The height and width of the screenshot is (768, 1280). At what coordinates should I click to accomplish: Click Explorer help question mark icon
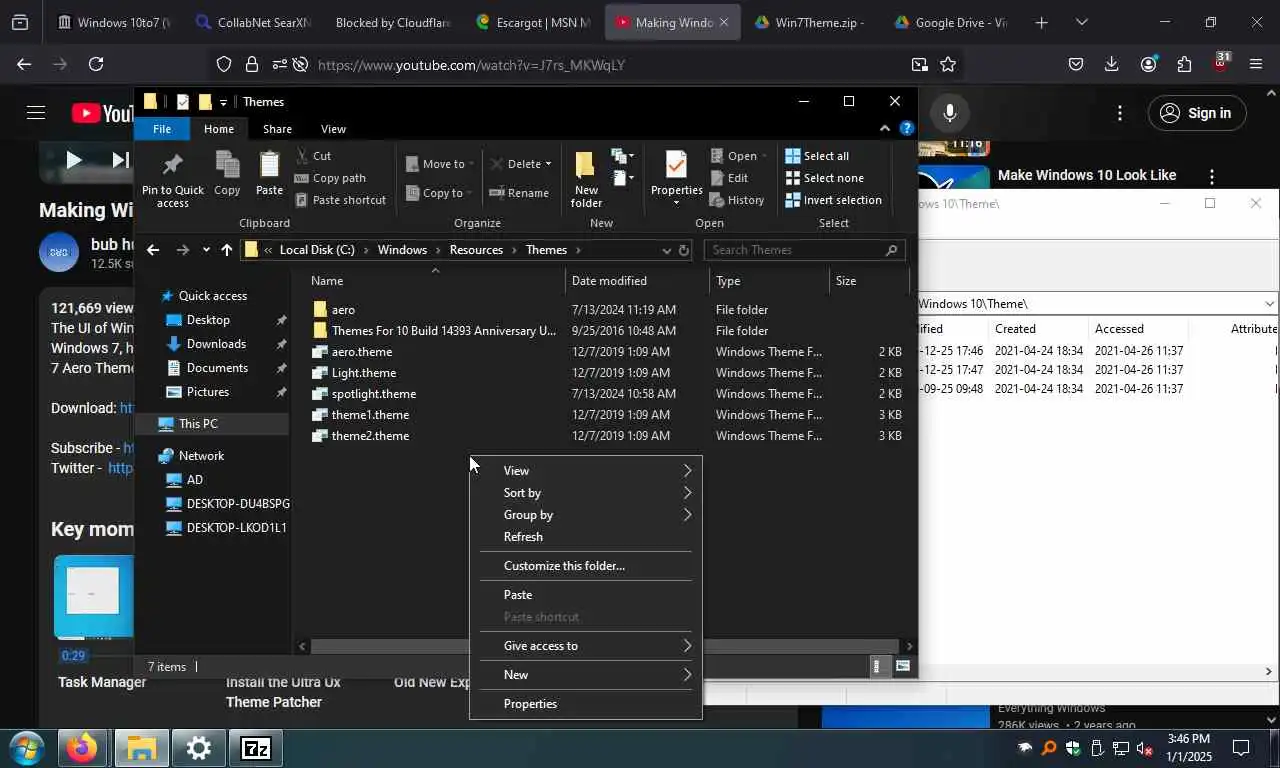tap(906, 128)
